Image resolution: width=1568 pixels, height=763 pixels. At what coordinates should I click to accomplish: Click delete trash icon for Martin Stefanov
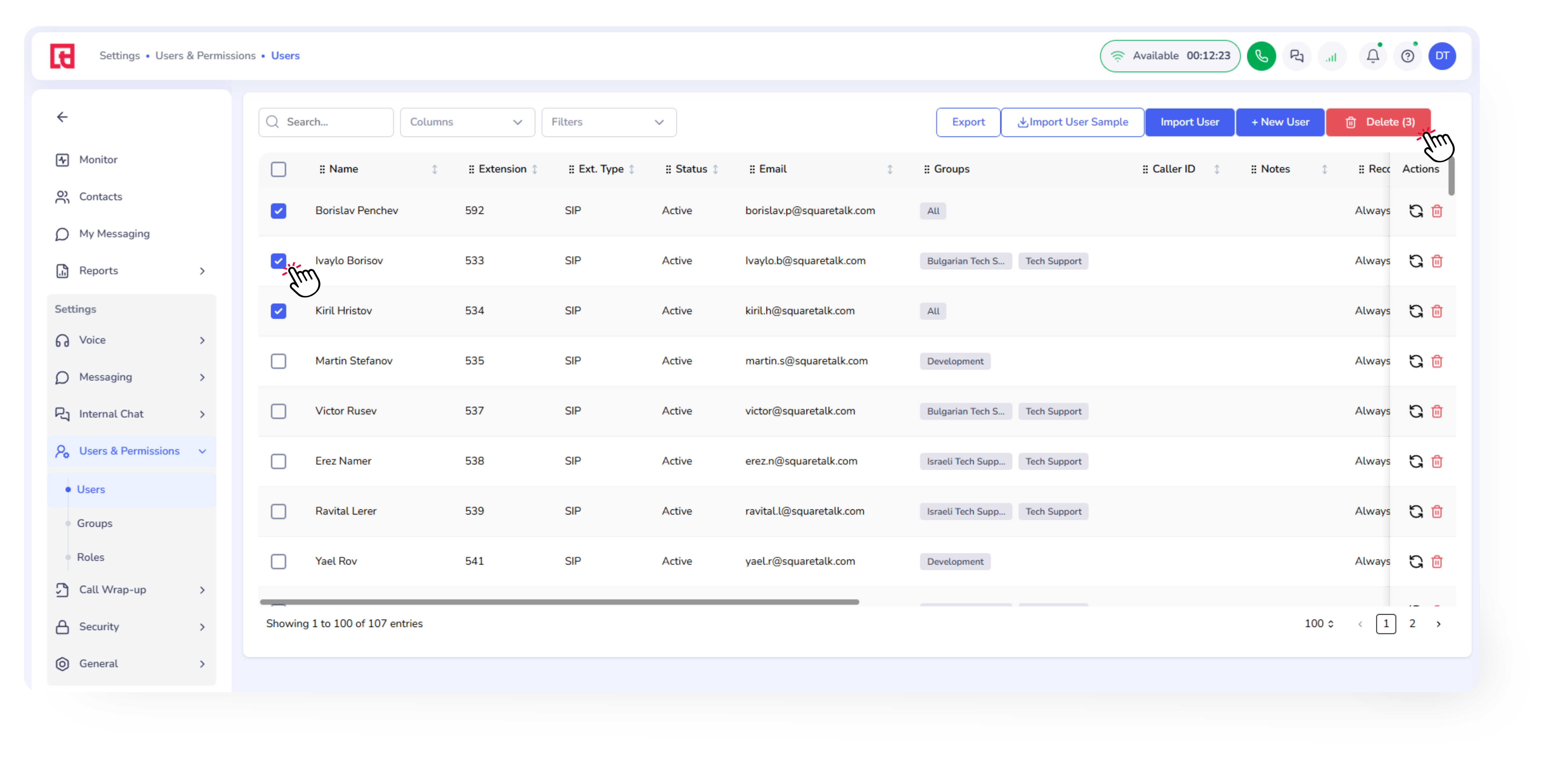pyautogui.click(x=1437, y=361)
